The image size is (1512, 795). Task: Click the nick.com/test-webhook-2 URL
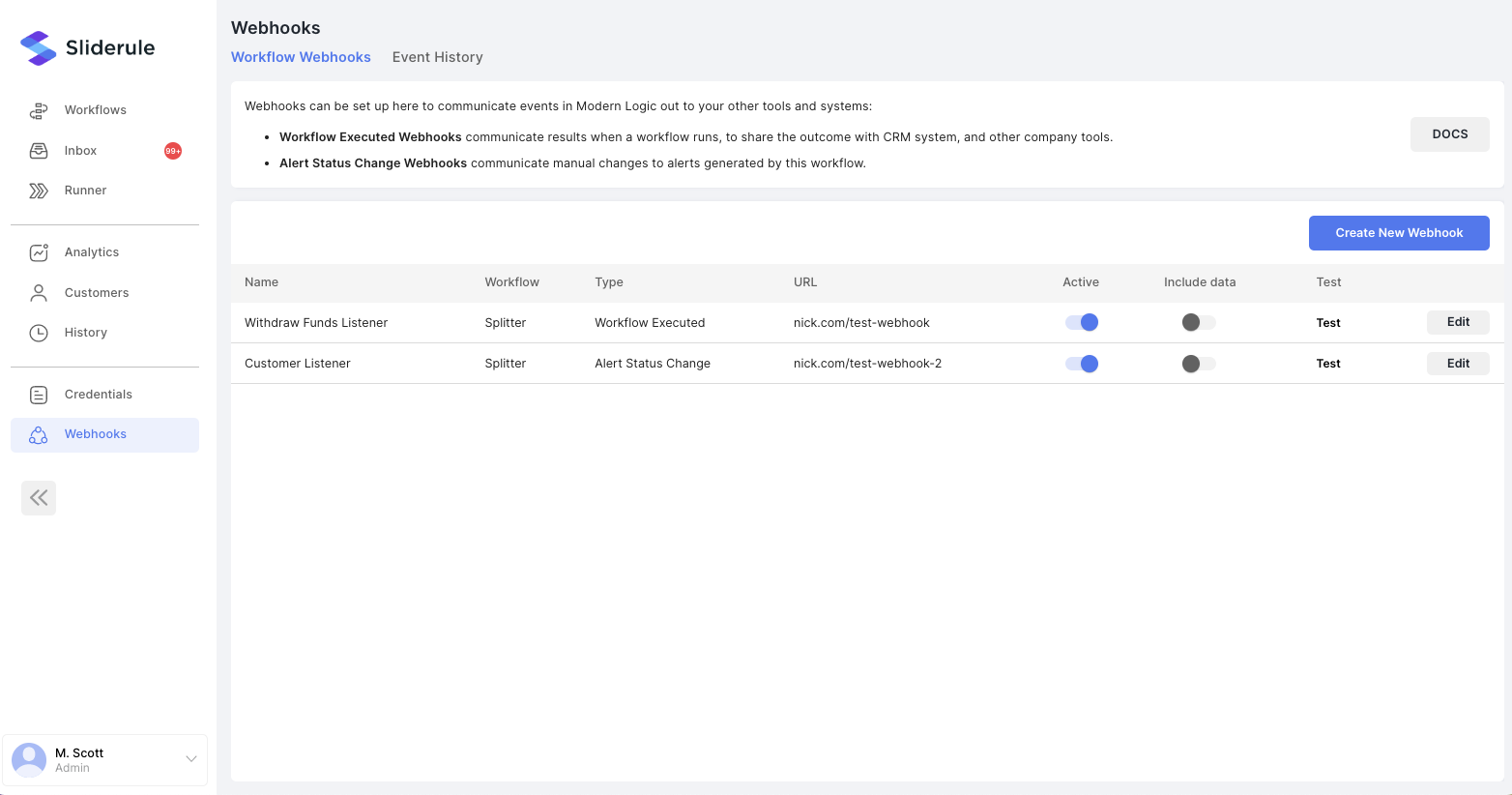[x=867, y=364]
